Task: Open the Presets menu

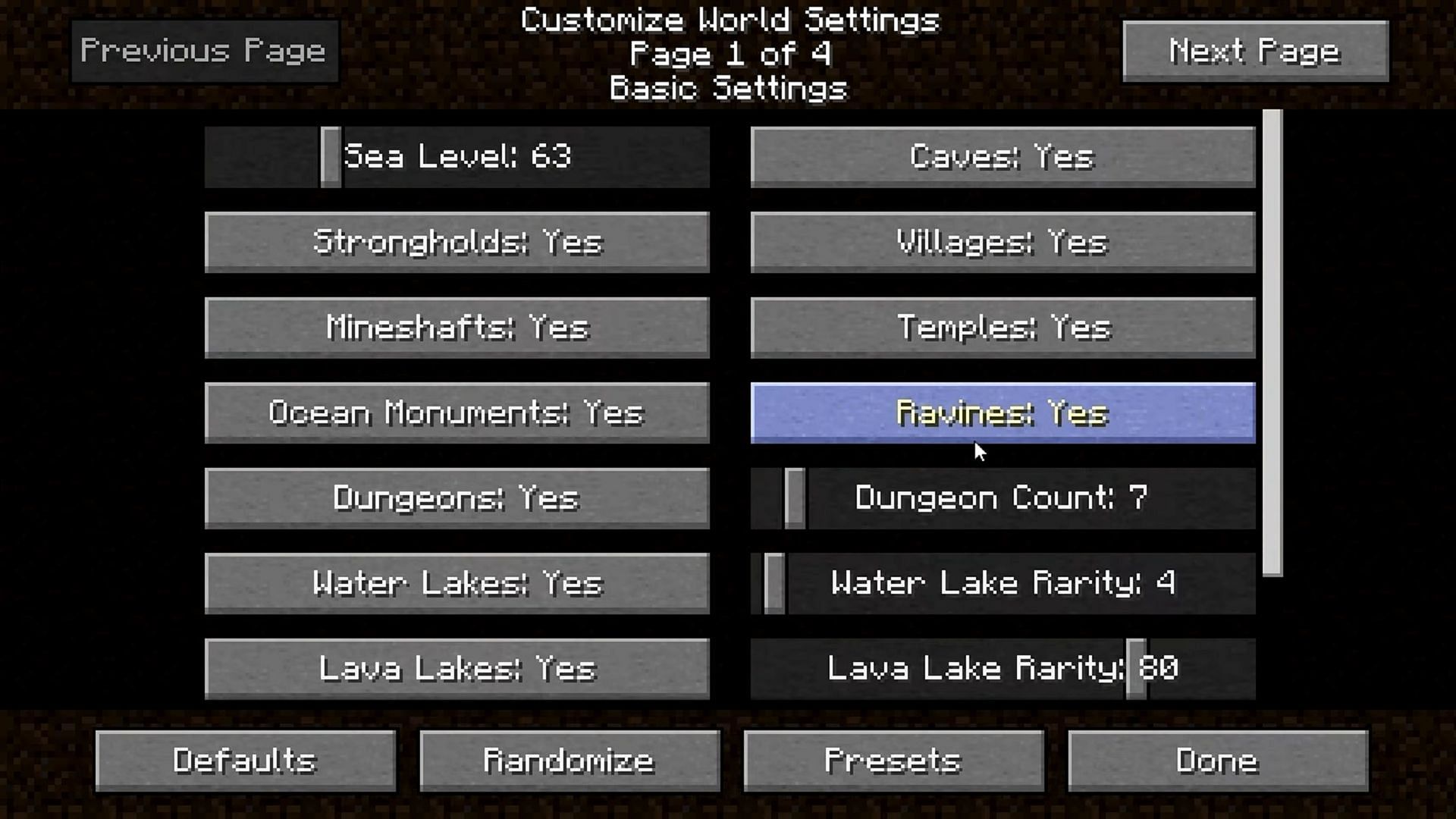Action: [893, 760]
